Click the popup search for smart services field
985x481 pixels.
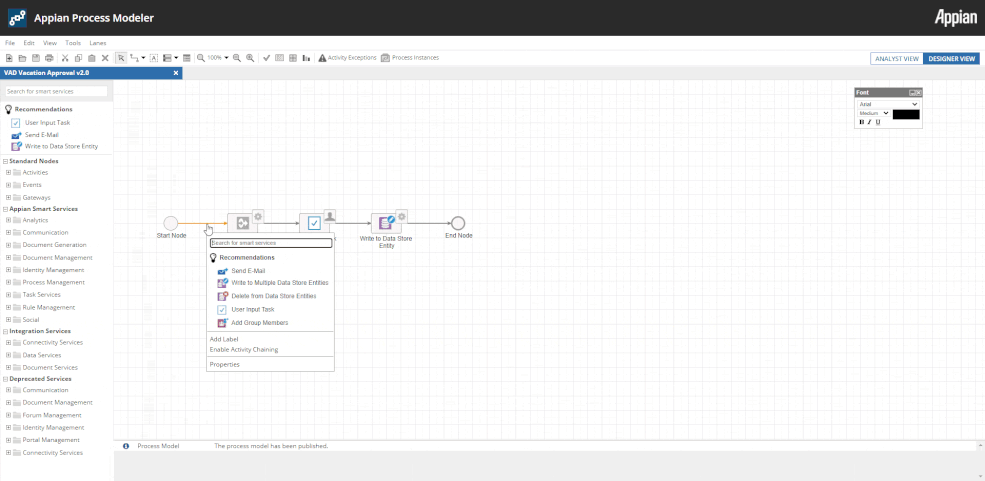[x=271, y=243]
